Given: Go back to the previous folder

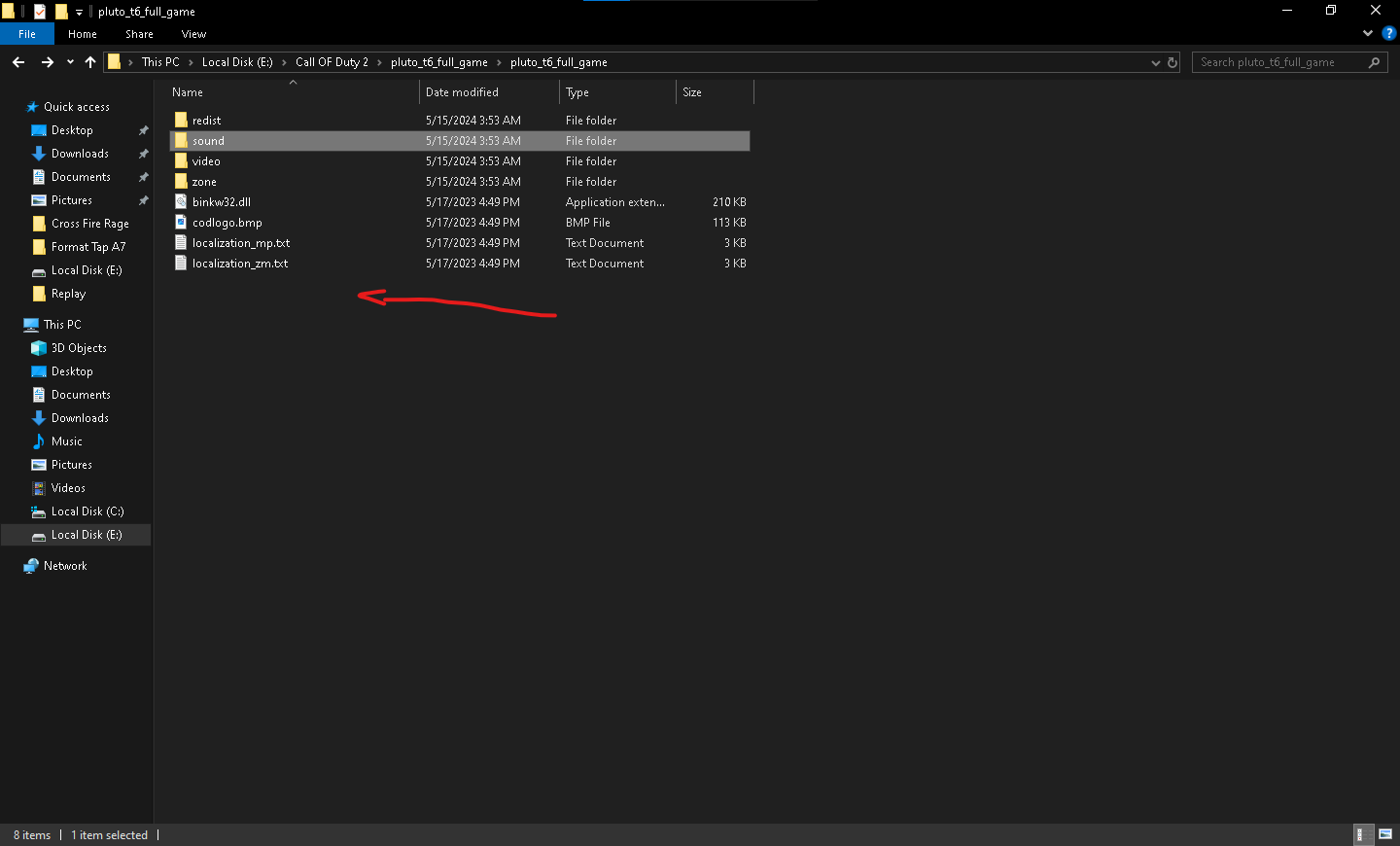Looking at the screenshot, I should pos(18,62).
